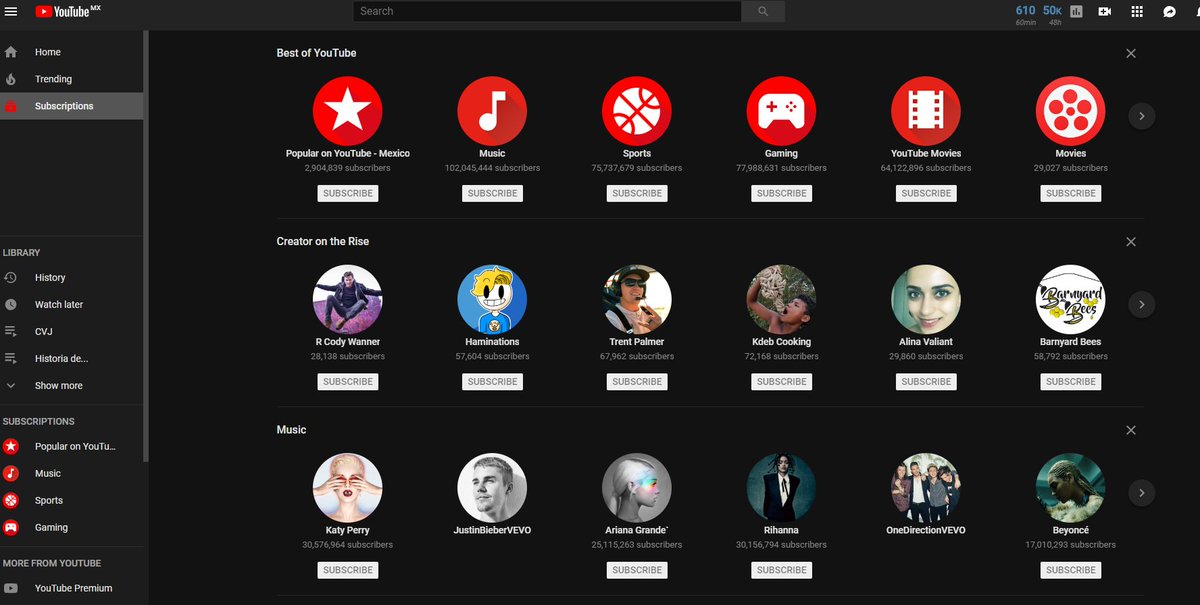
Task: Select Subscriptions in the sidebar
Action: coord(72,106)
